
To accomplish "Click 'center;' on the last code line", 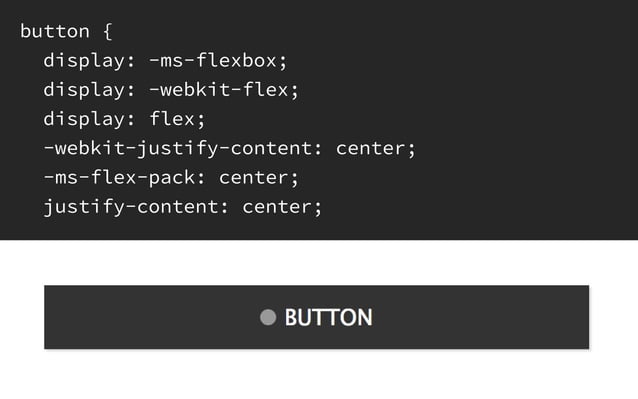I will click(282, 207).
